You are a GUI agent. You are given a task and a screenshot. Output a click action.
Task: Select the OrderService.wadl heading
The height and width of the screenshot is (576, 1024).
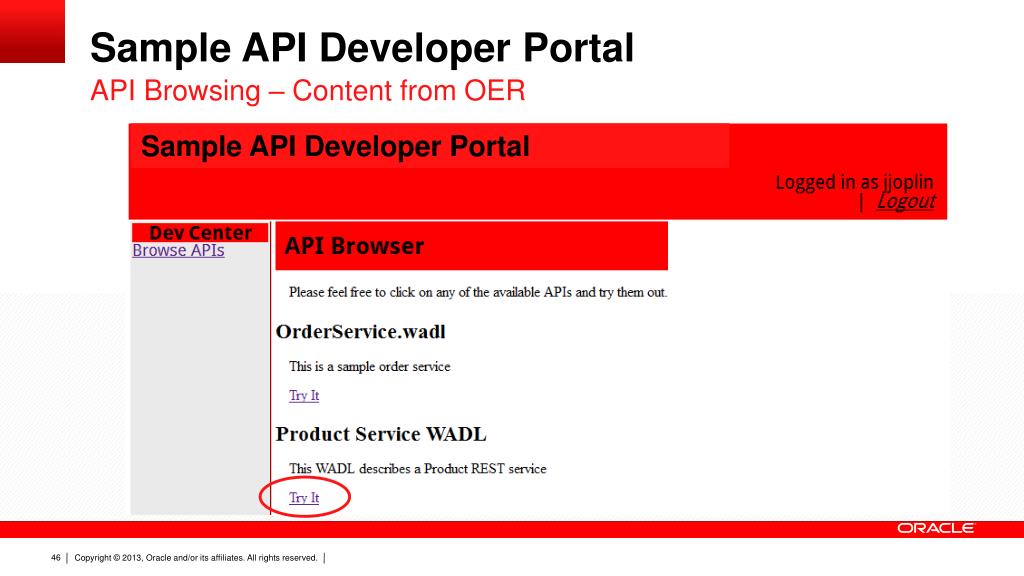click(360, 332)
